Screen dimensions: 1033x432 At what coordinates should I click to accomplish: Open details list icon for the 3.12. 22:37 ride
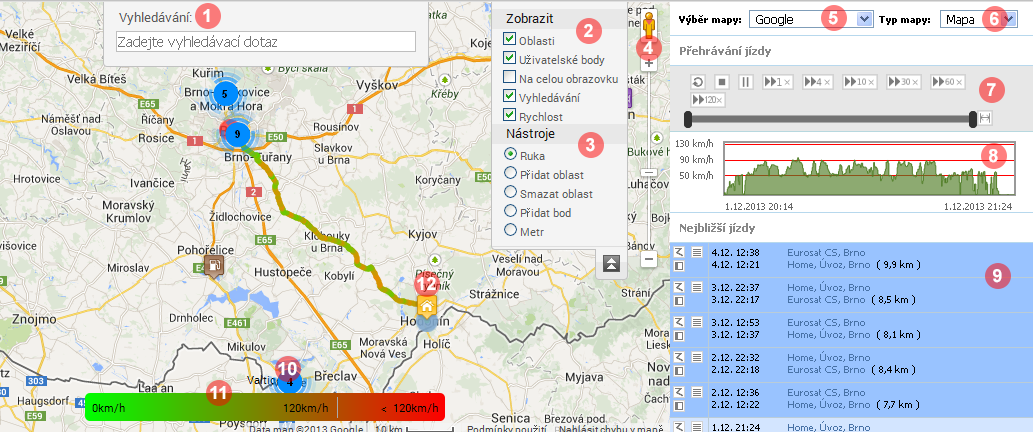click(696, 287)
